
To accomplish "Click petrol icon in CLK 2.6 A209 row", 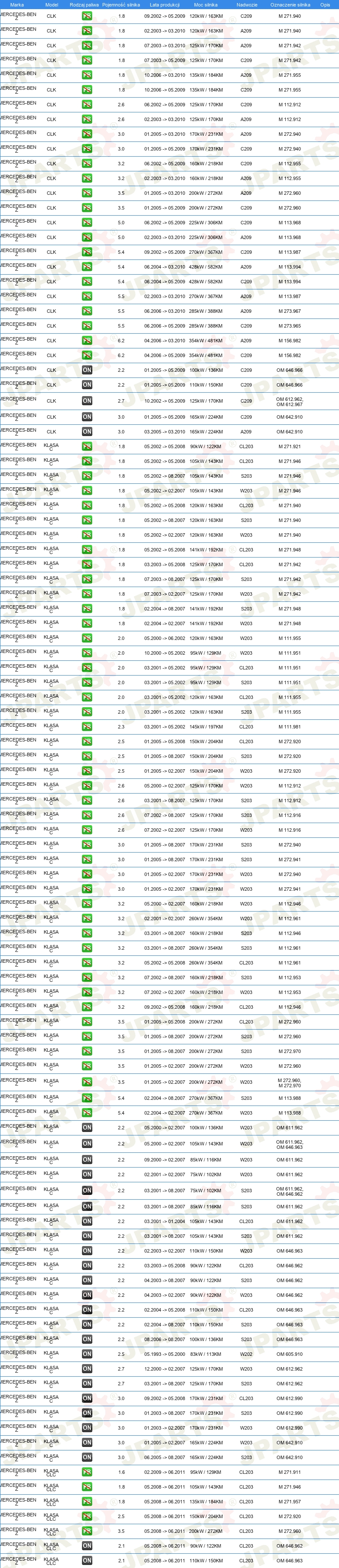I will click(x=87, y=119).
